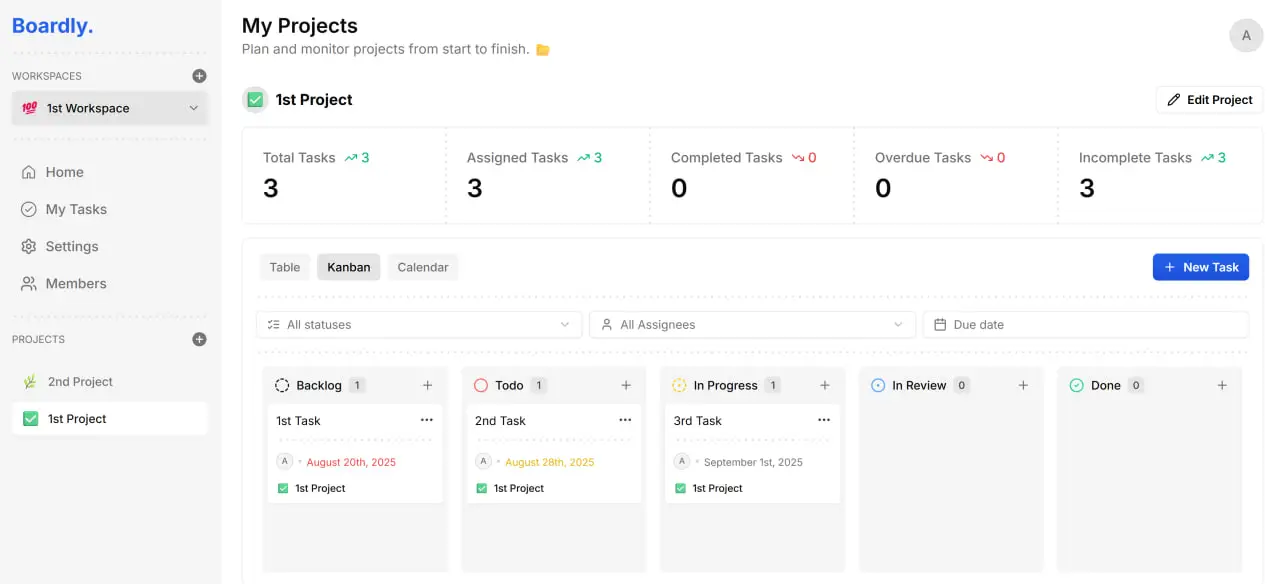Image resolution: width=1280 pixels, height=584 pixels.
Task: Open the 1st Task three-dot menu
Action: point(427,420)
